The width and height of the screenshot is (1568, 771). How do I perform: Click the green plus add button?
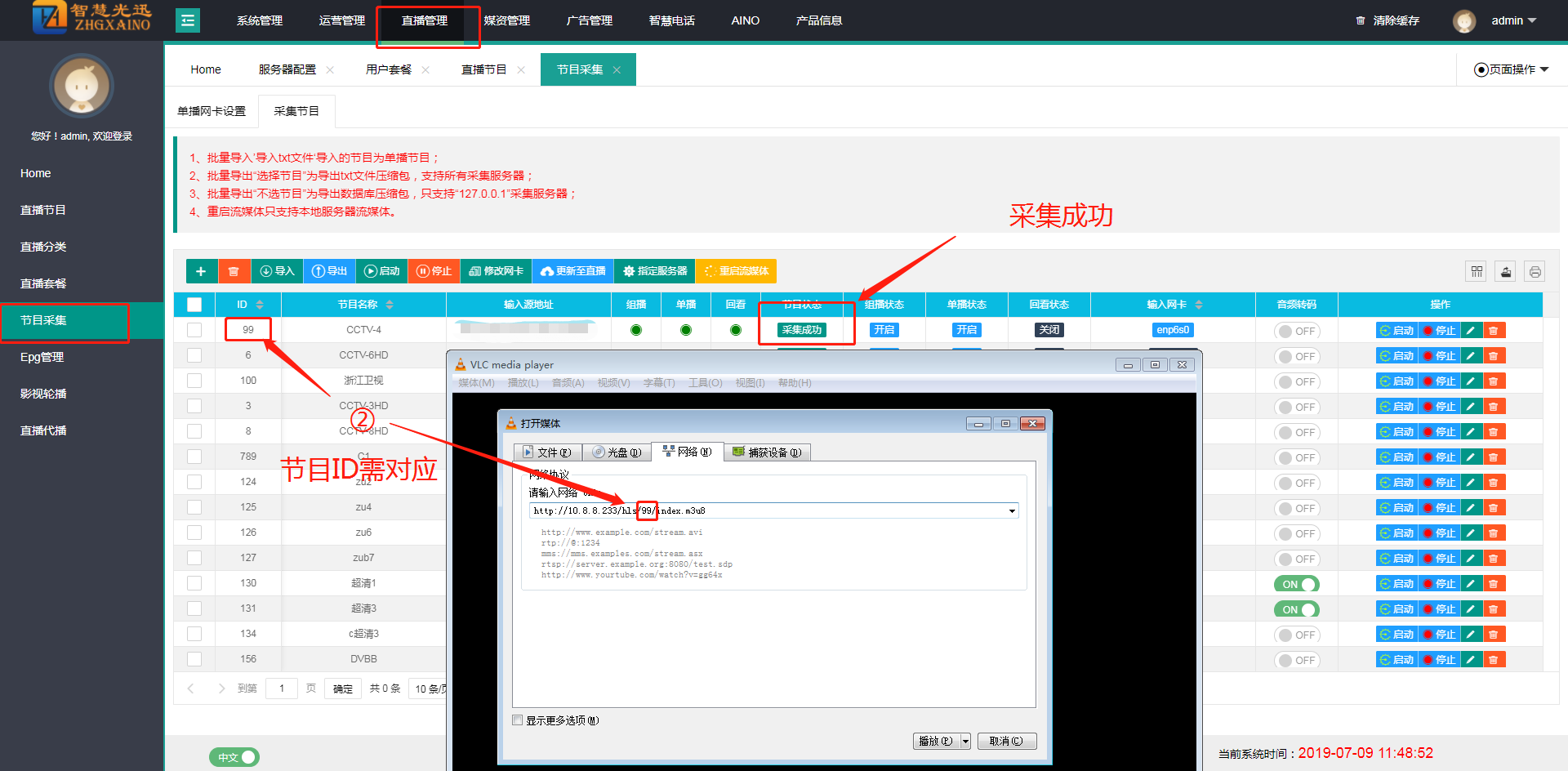(x=201, y=271)
